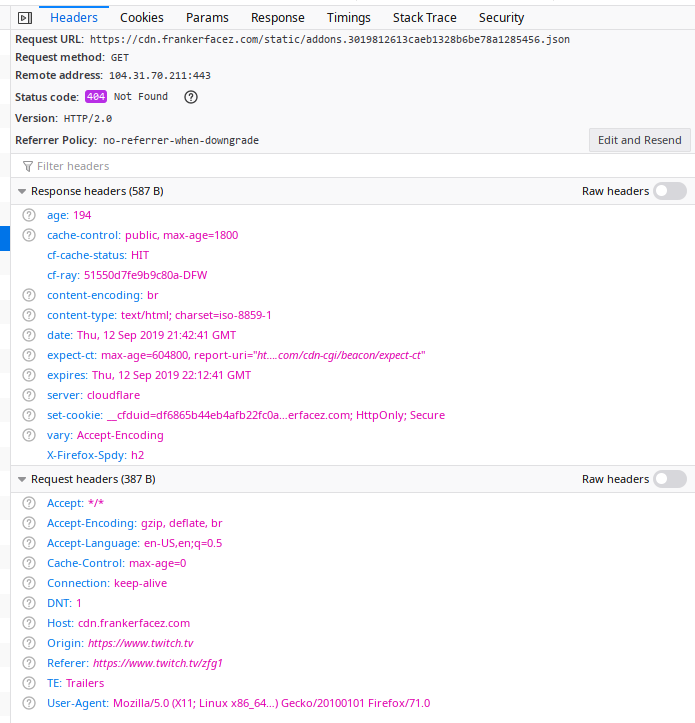
Task: Switch to the Security tab
Action: click(x=501, y=18)
